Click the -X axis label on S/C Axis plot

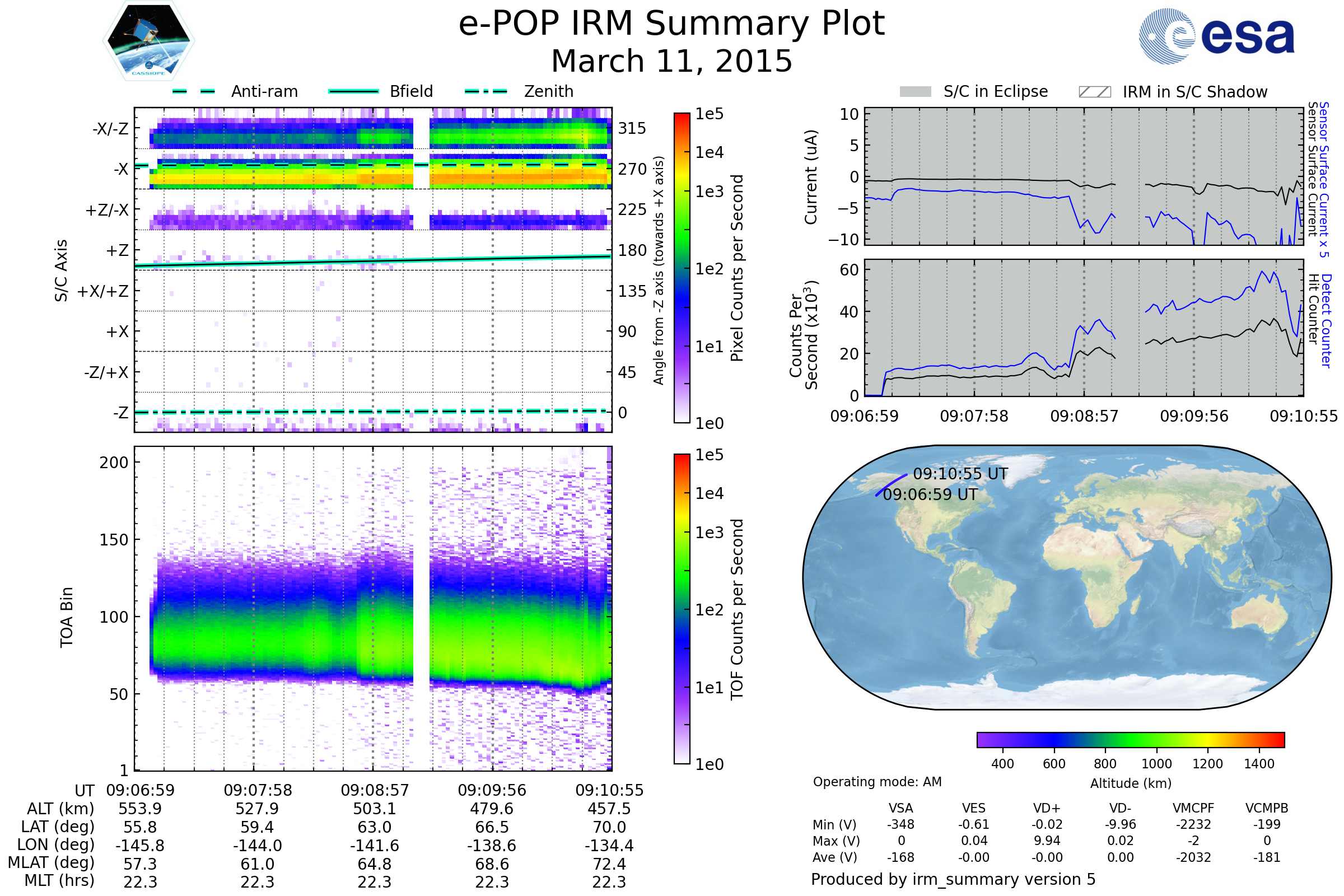pos(120,169)
